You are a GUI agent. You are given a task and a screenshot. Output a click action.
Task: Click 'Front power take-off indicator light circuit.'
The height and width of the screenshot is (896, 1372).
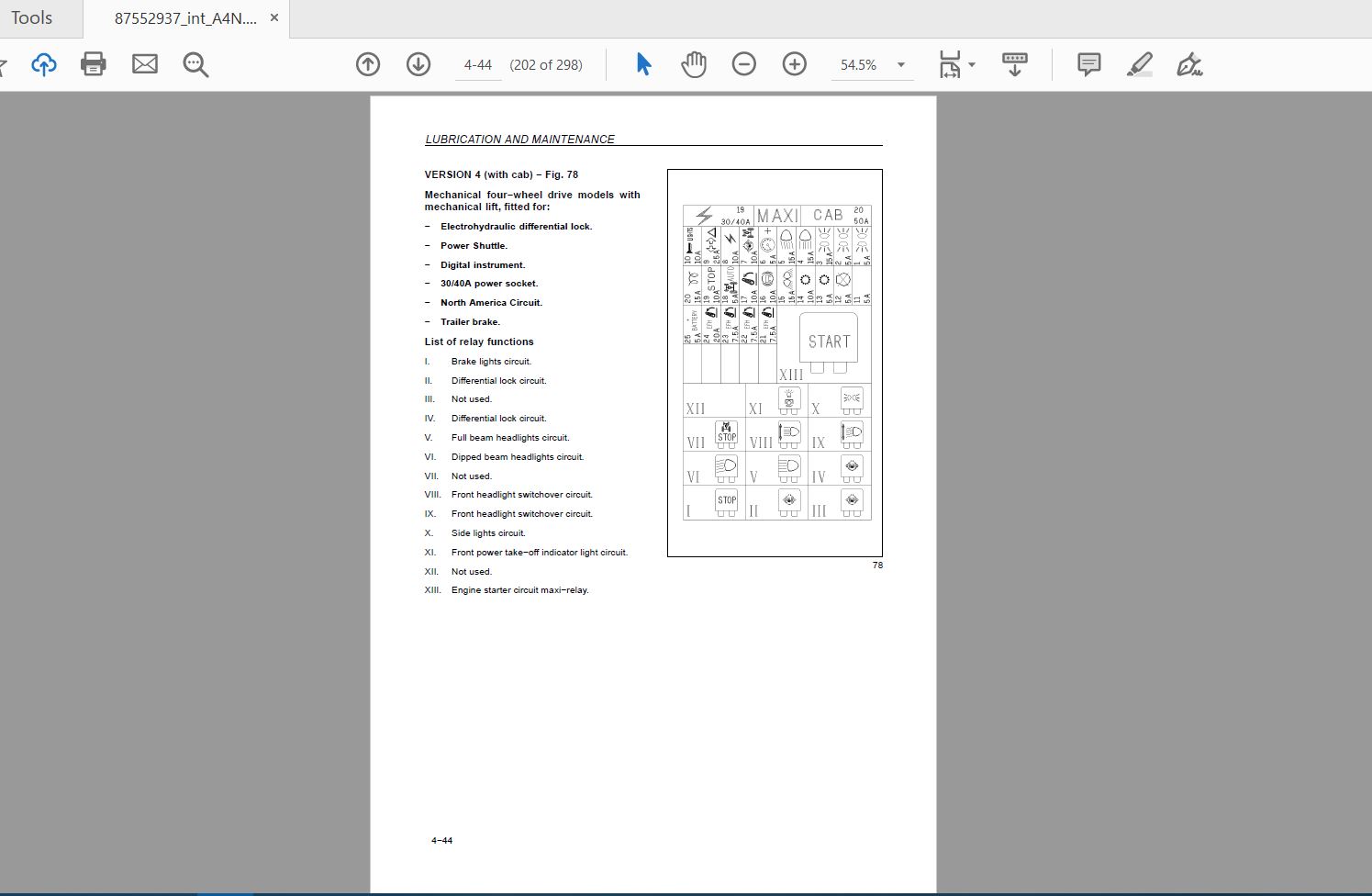tap(540, 553)
